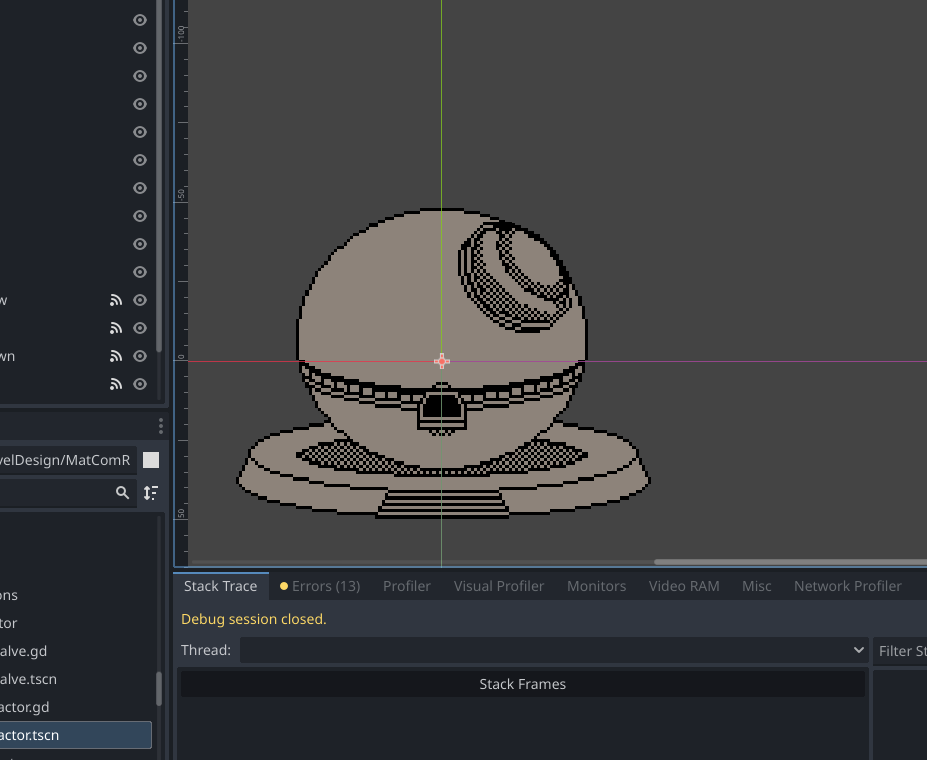Viewport: 927px width, 760px height.
Task: Open the Visual Profiler tab
Action: click(498, 586)
